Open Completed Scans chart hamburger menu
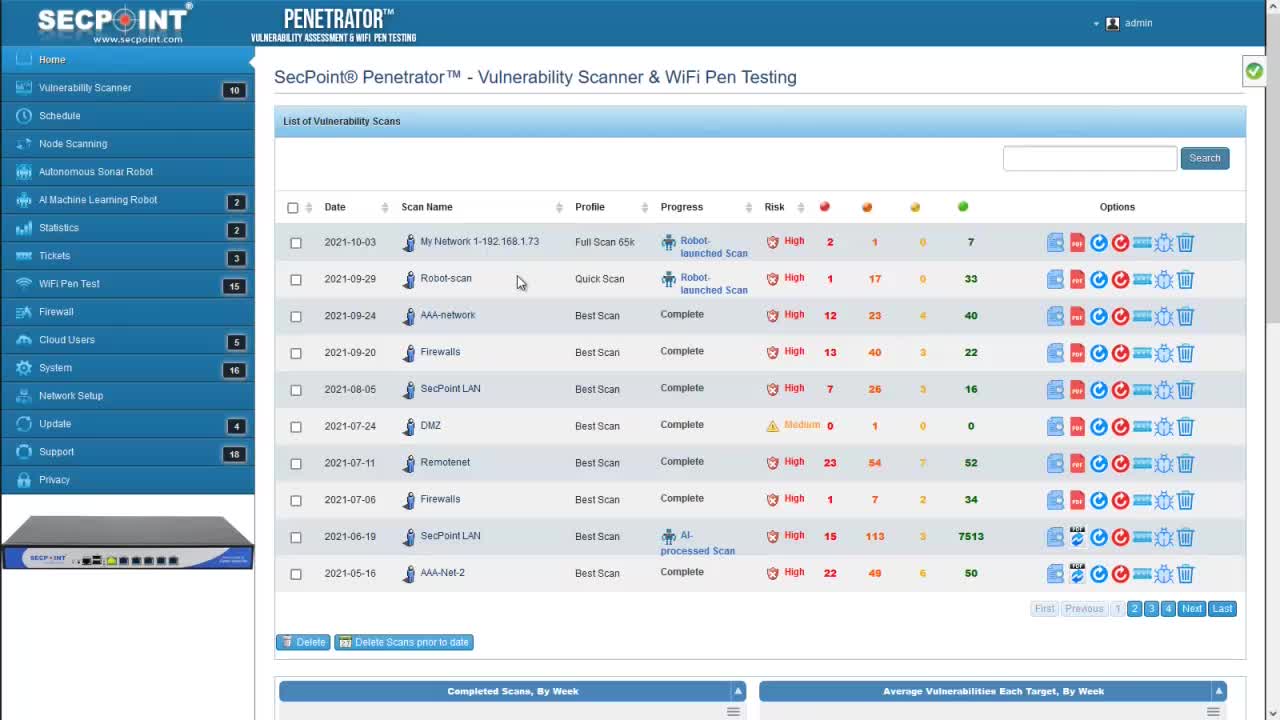Screen dimensions: 1280x720 (x=733, y=712)
